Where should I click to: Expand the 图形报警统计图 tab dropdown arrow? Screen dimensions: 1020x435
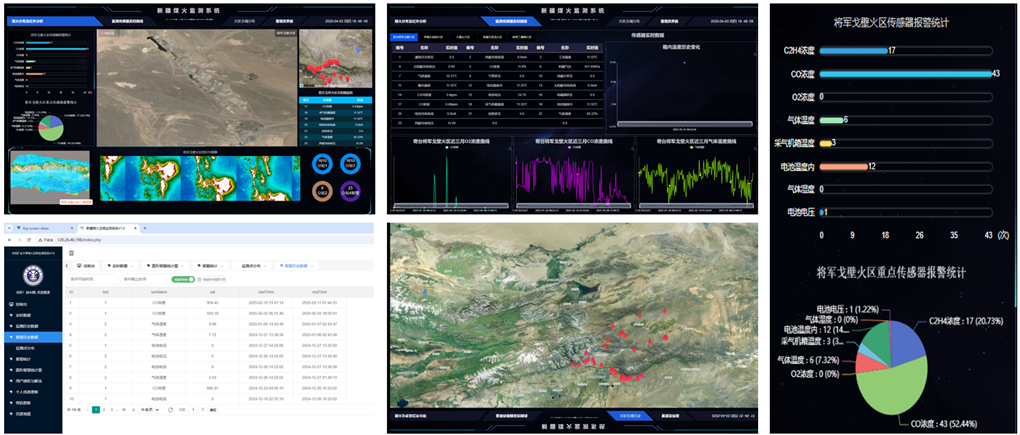point(184,266)
